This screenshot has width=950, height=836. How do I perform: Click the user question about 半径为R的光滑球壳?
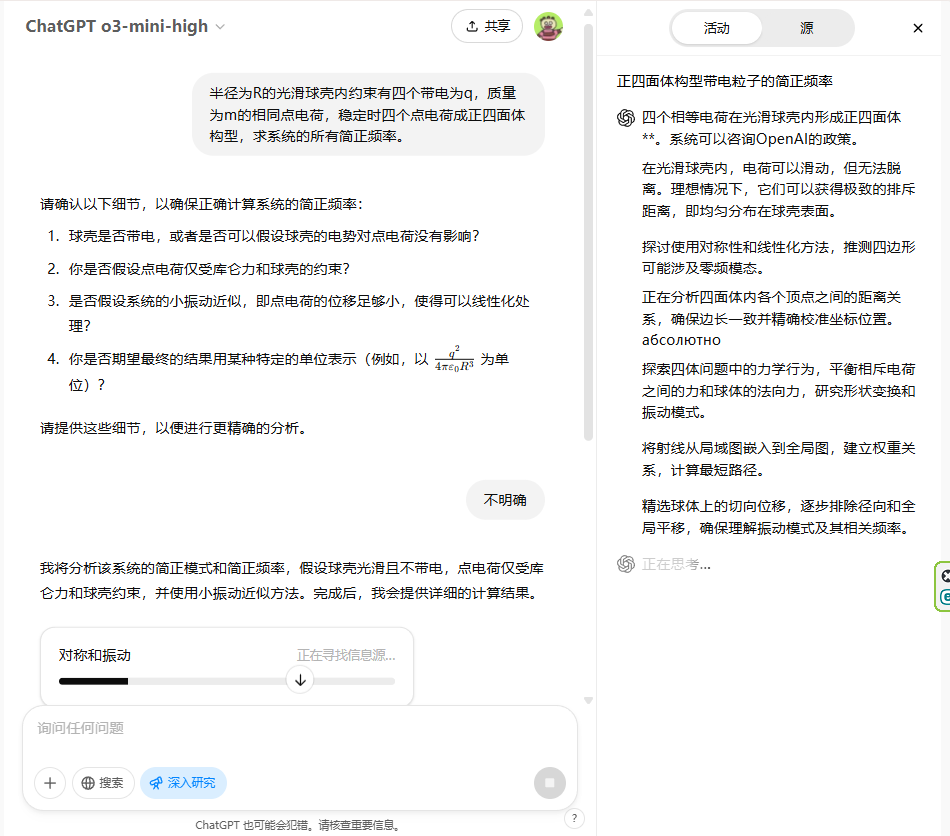pyautogui.click(x=368, y=114)
